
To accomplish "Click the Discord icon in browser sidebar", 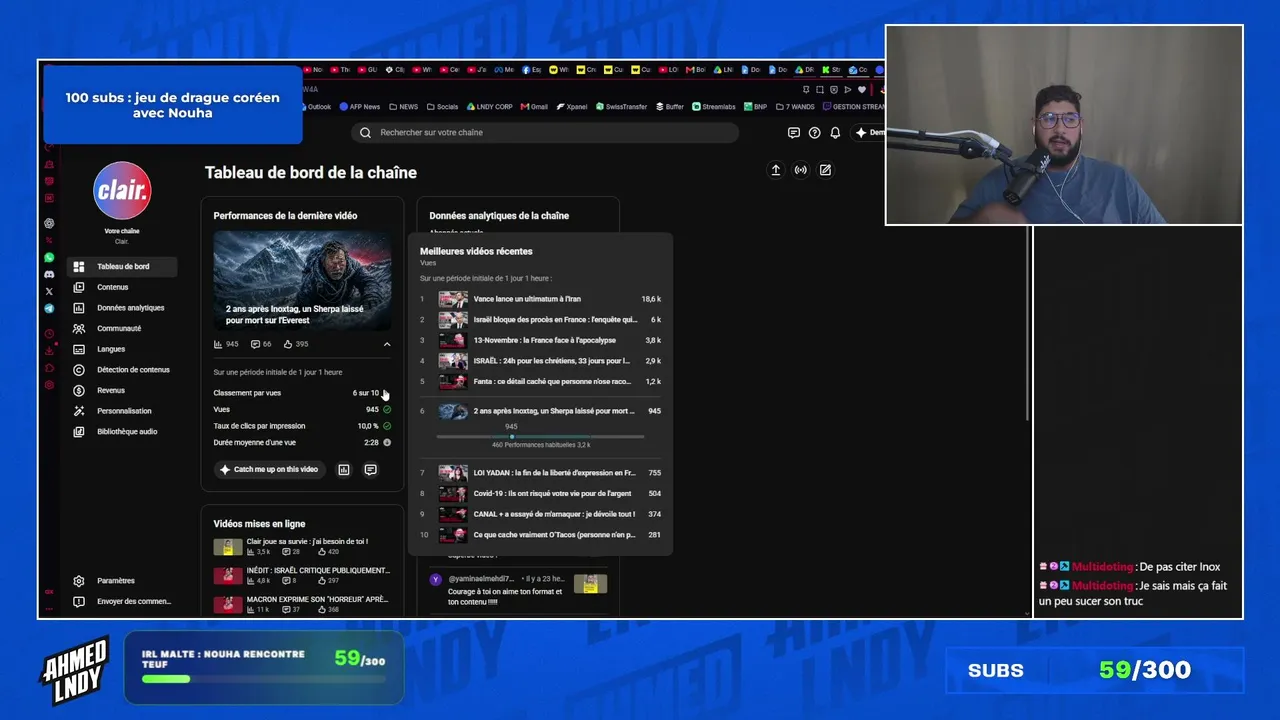I will [x=49, y=274].
